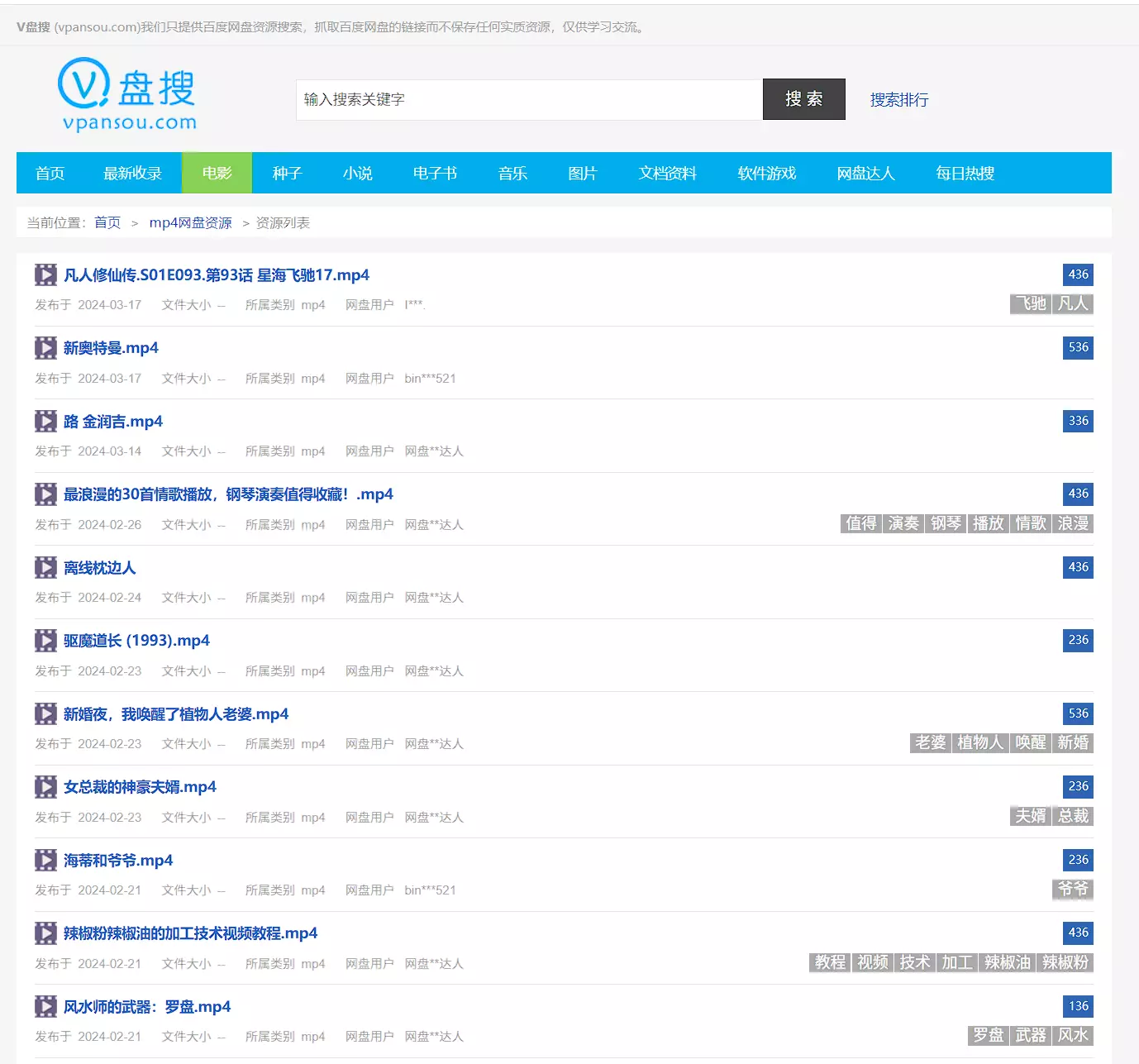Open 凡人修仙传 S01E093 resource link
This screenshot has height=1064, width=1139.
pyautogui.click(x=217, y=275)
